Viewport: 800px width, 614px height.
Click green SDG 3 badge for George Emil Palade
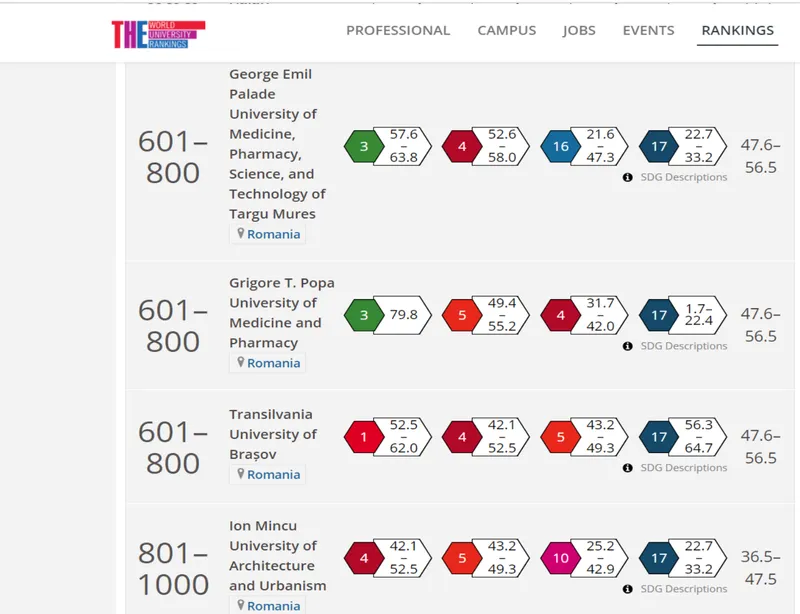pos(364,147)
